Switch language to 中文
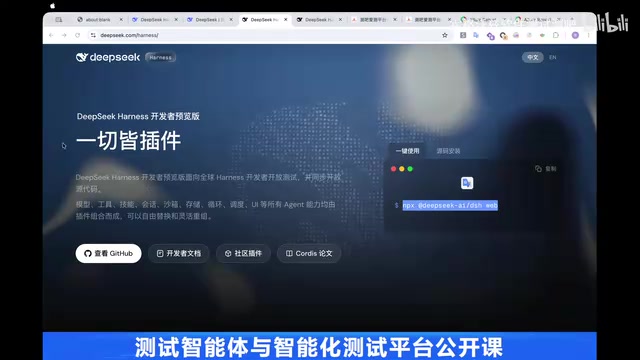Viewport: 640px width, 360px height. (x=532, y=58)
